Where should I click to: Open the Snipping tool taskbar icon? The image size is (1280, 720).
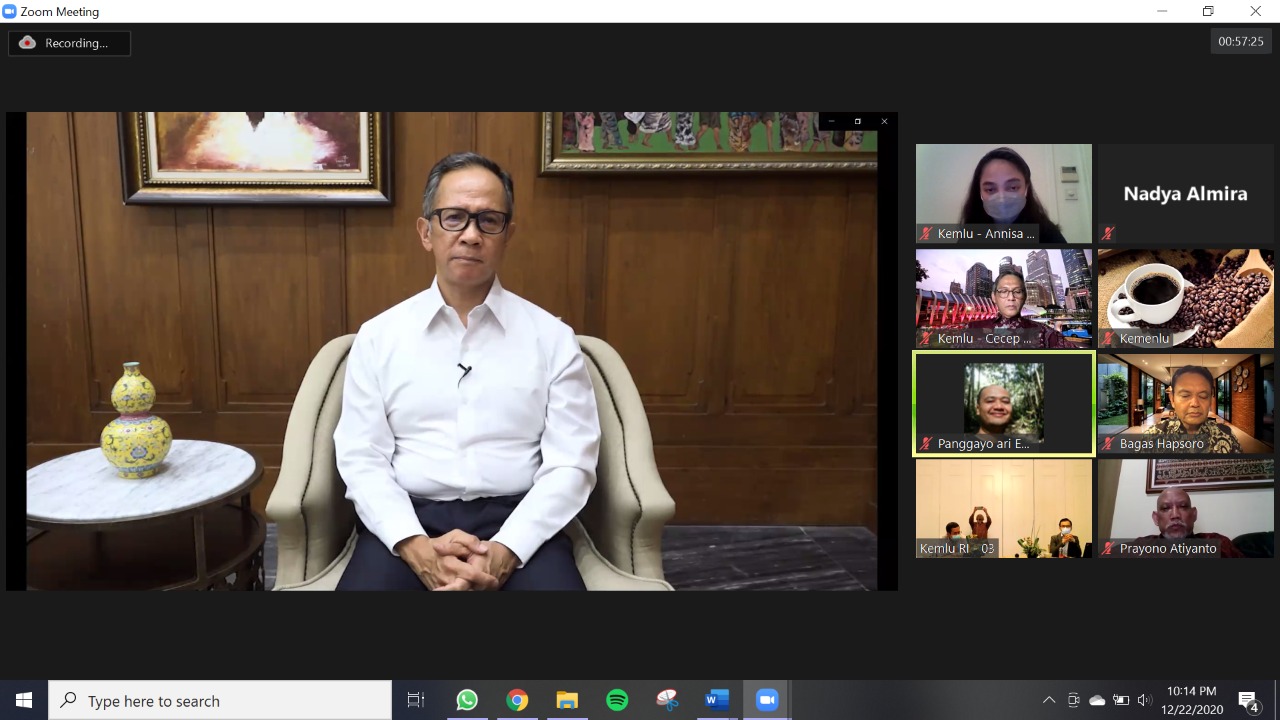coord(667,700)
